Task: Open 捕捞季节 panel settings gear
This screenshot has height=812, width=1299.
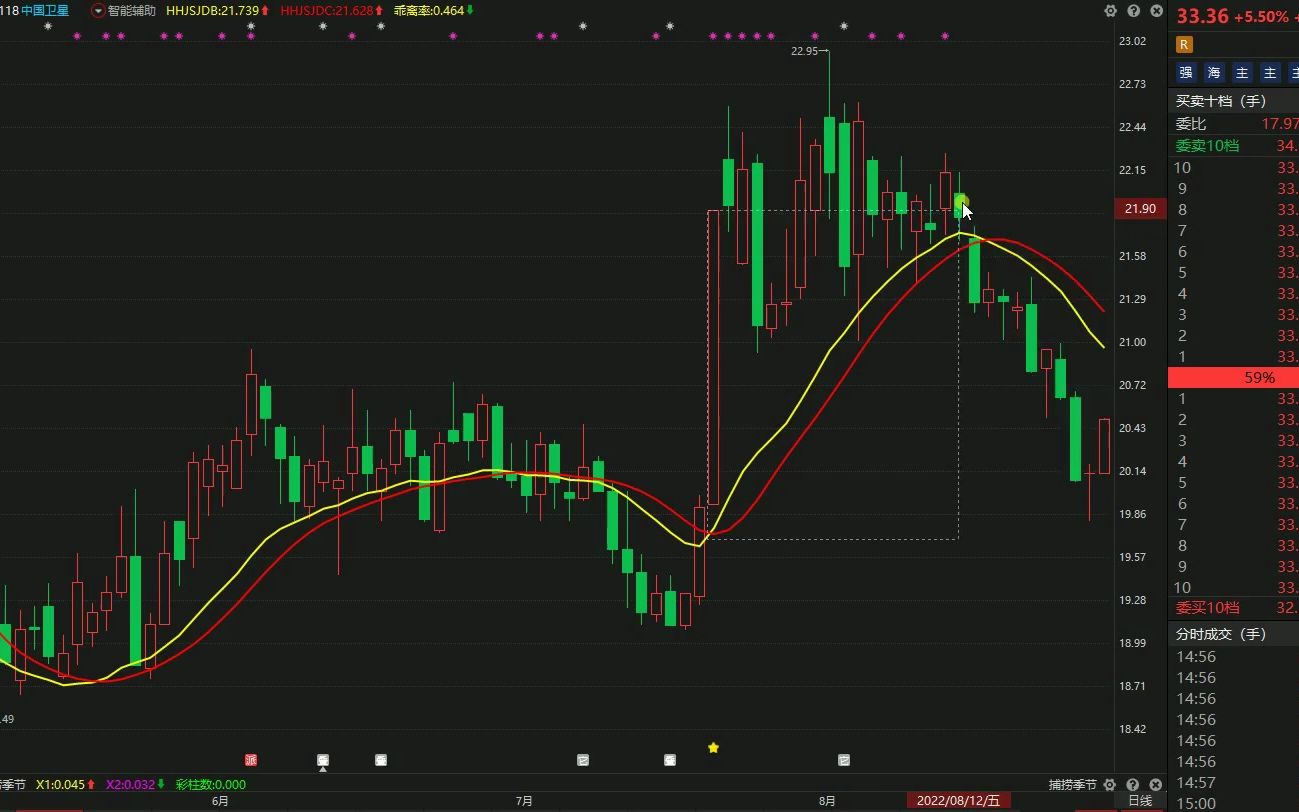Action: pos(1110,785)
